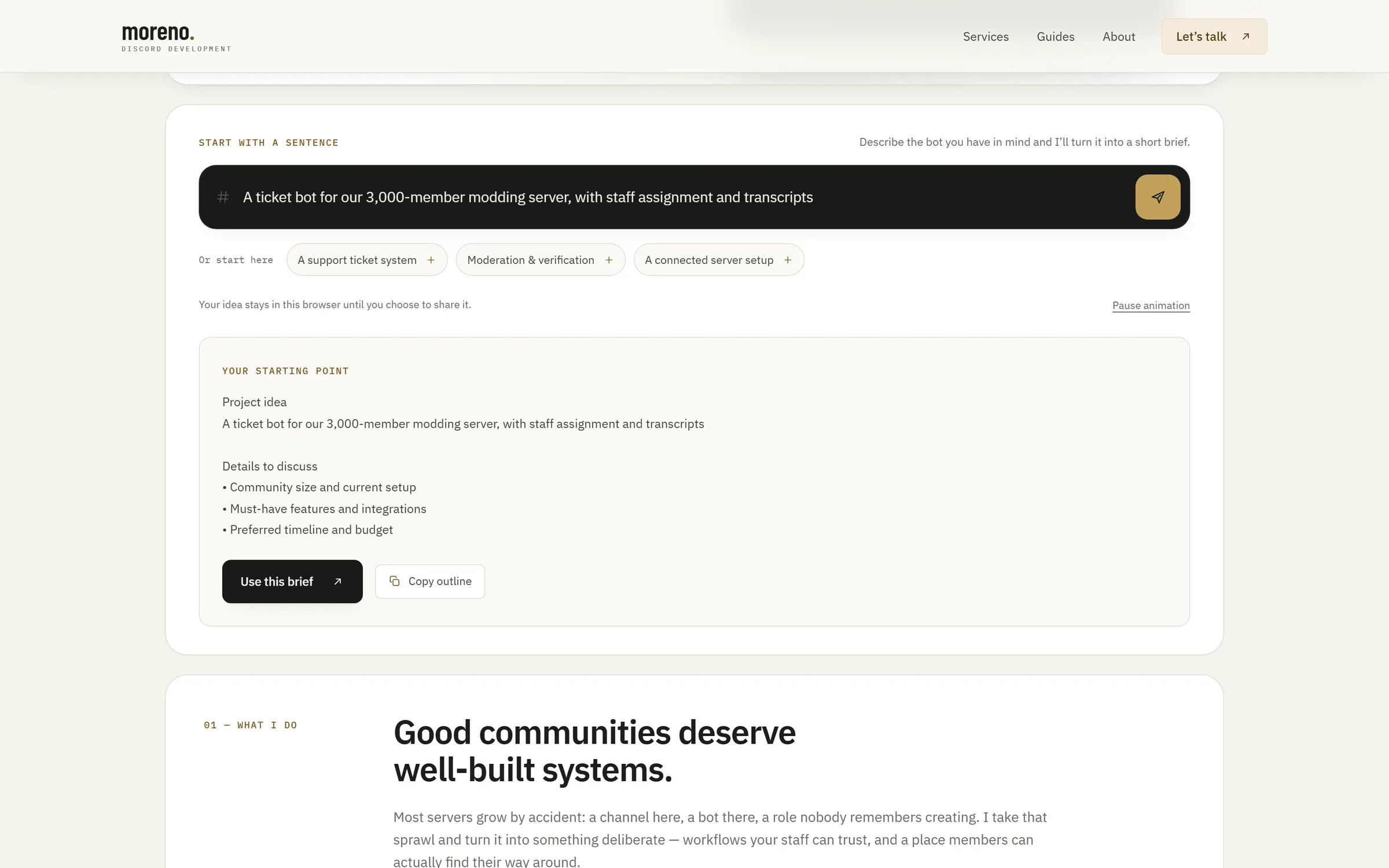Click 'Preferred timeline and budget' bullet
This screenshot has height=868, width=1389.
307,529
